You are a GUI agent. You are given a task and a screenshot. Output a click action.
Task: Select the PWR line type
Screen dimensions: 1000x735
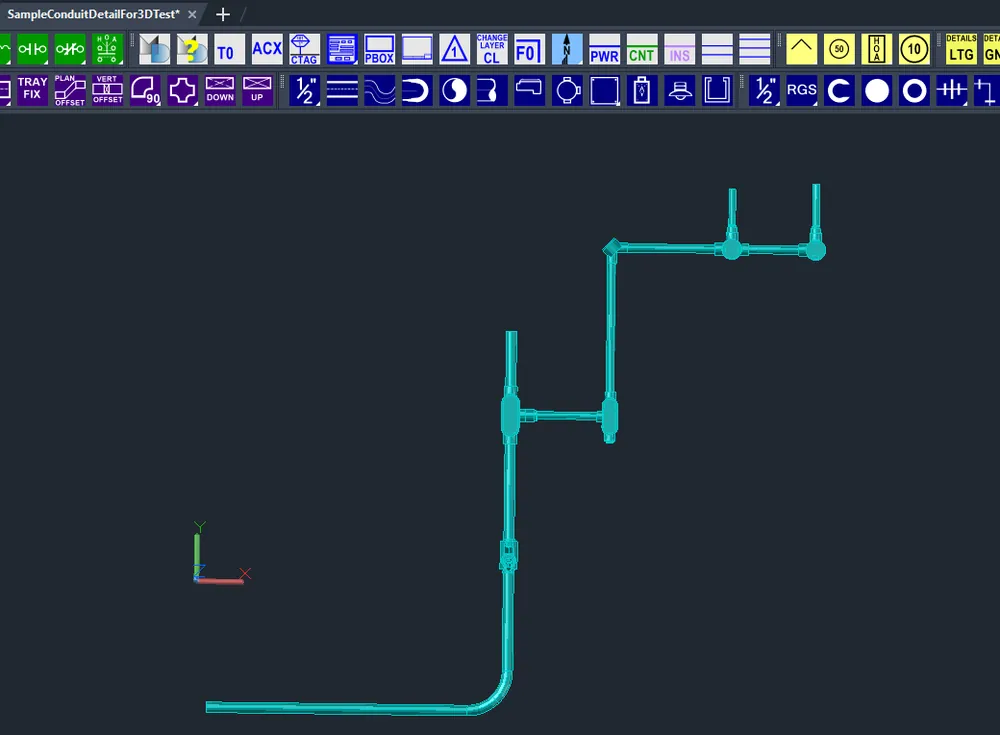point(605,49)
